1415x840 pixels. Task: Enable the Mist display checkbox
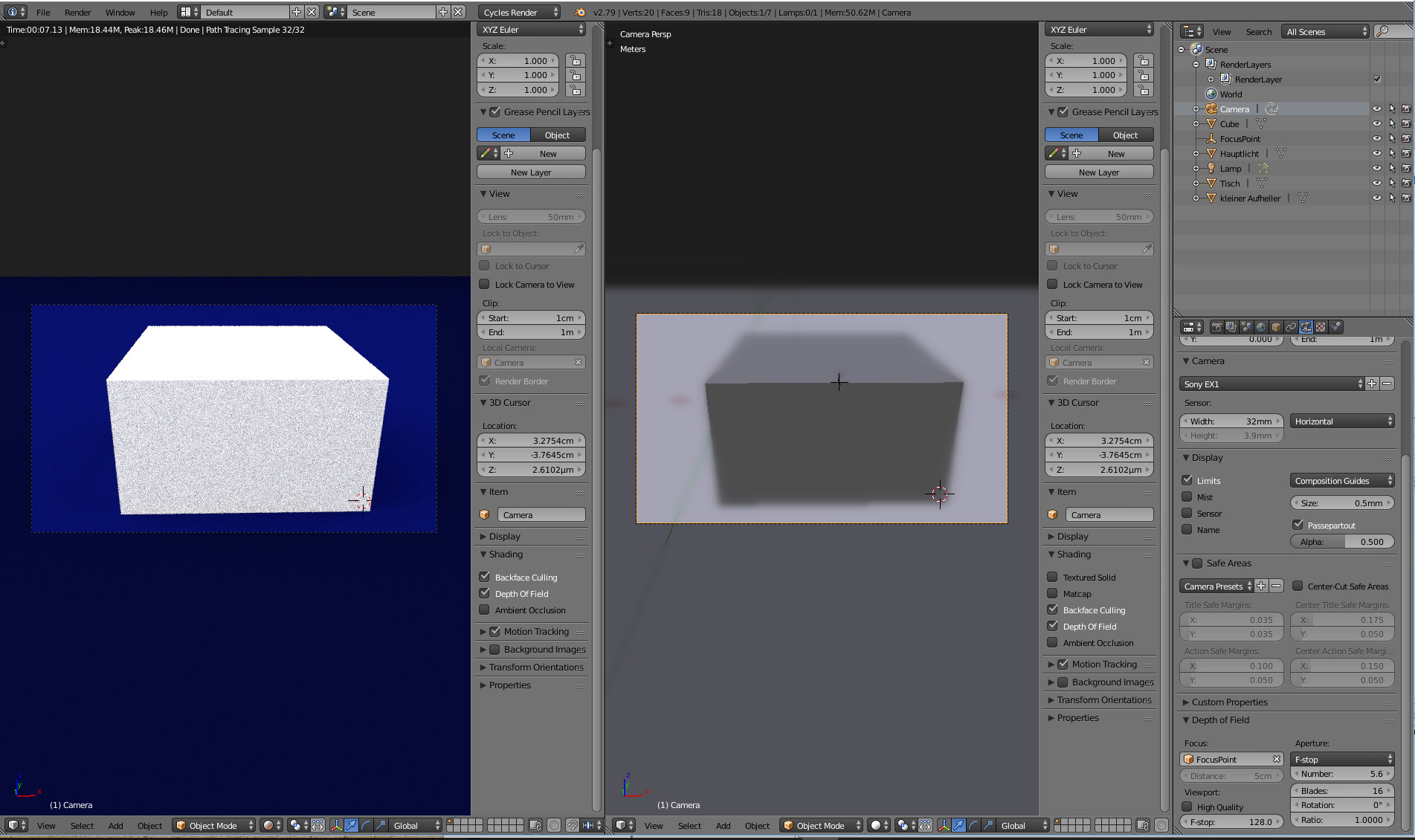click(1187, 497)
